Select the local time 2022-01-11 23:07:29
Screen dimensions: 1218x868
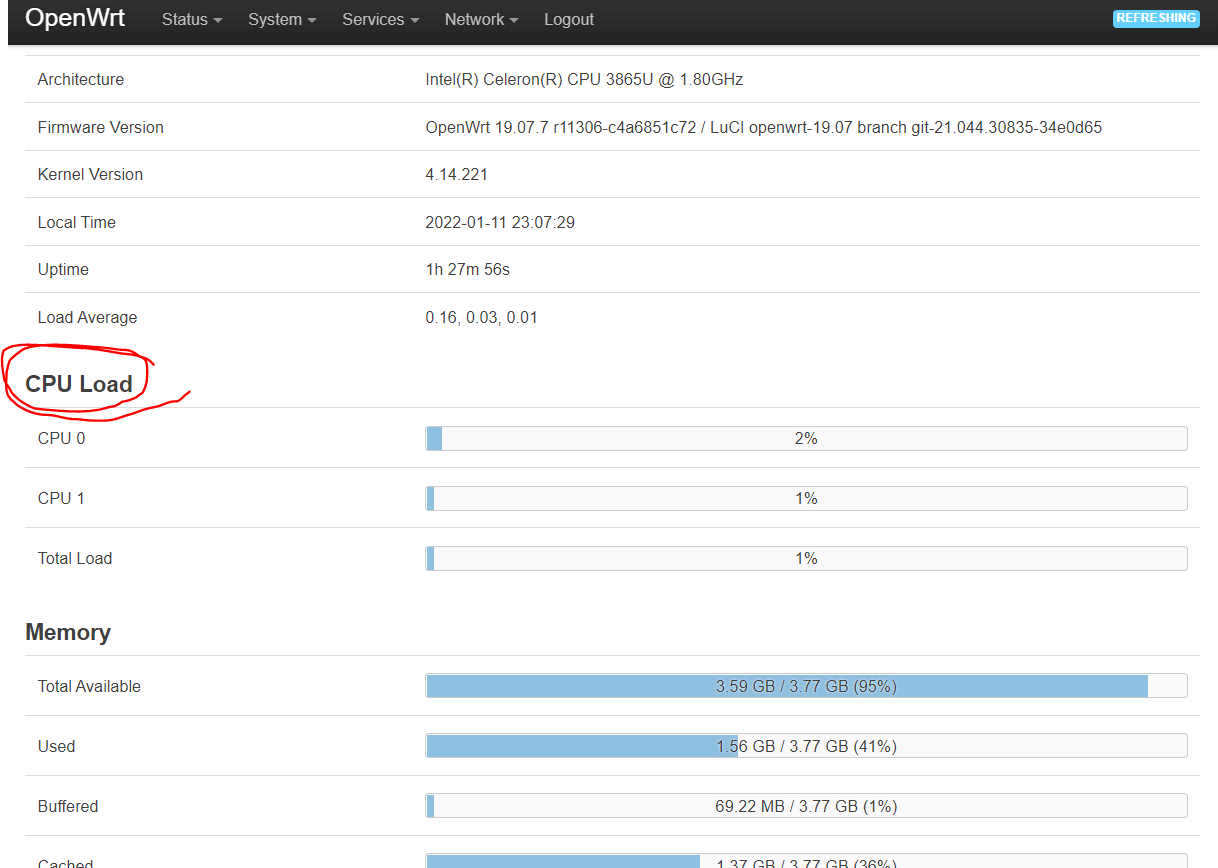[500, 222]
